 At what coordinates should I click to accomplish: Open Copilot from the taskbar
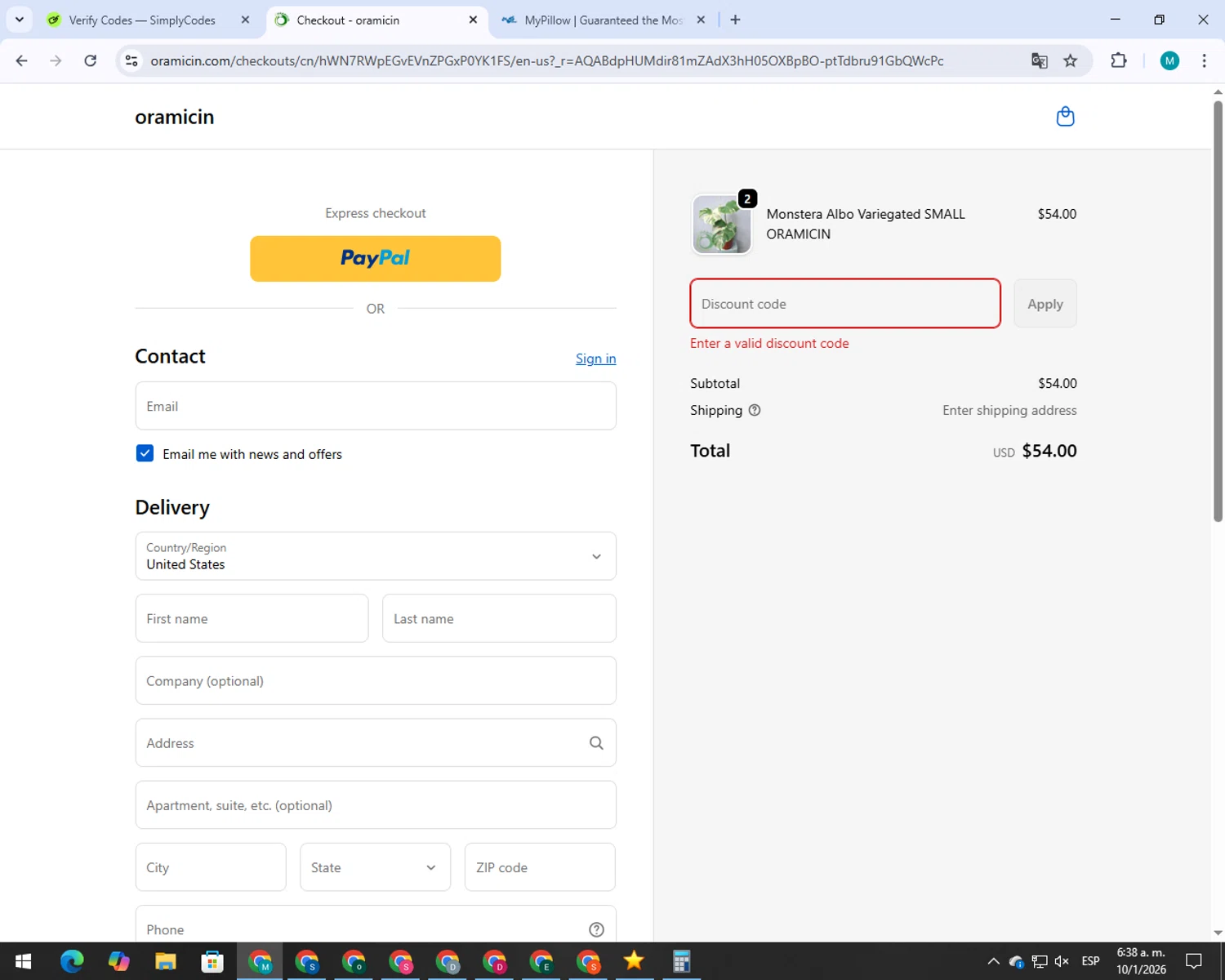coord(118,961)
